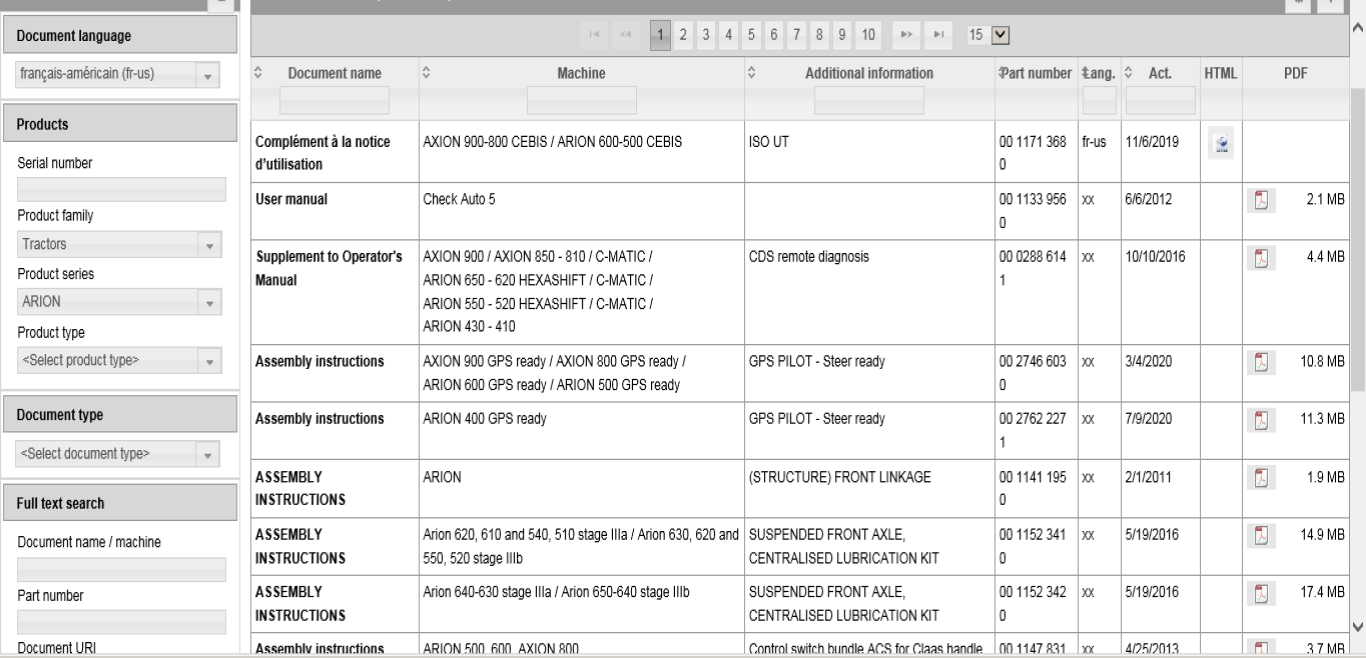Open PDF for CDS remote diagnosis supplement

click(x=1261, y=258)
